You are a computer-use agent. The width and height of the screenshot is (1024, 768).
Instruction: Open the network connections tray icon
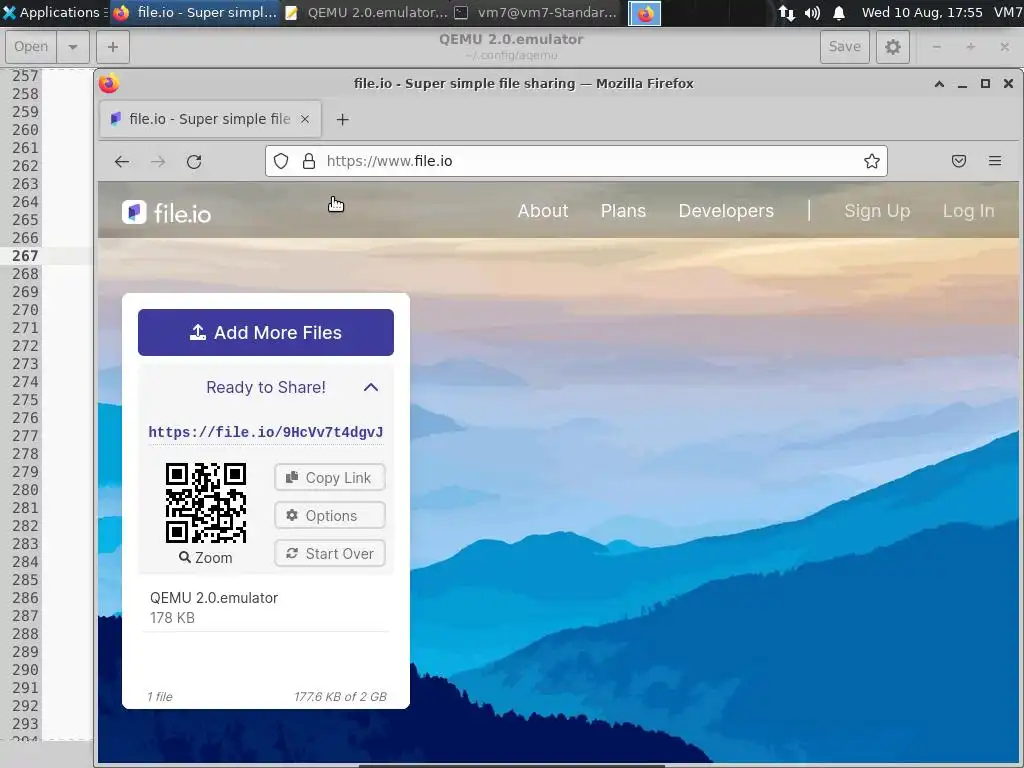[x=787, y=13]
